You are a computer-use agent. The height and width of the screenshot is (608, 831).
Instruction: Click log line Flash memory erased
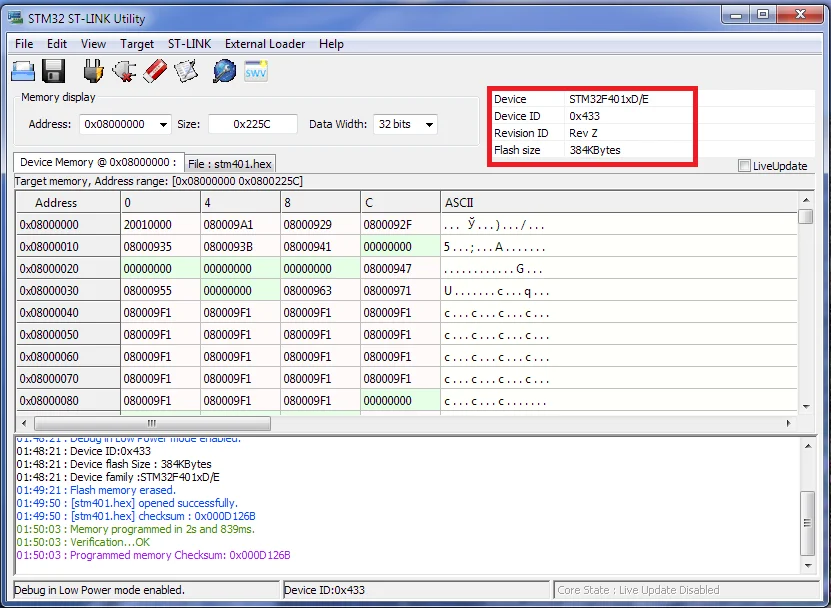tap(96, 490)
